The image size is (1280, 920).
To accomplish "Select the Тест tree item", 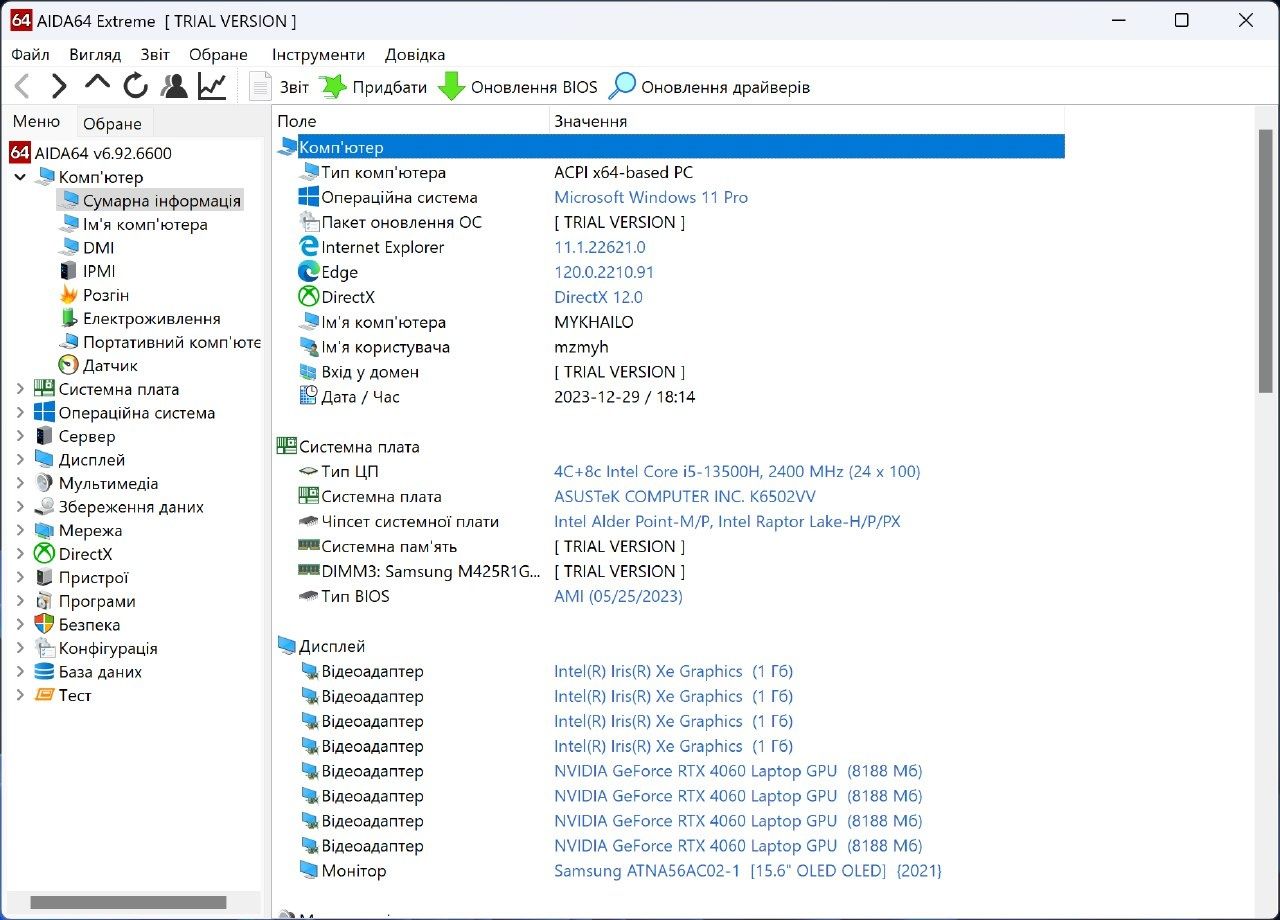I will pos(63,695).
